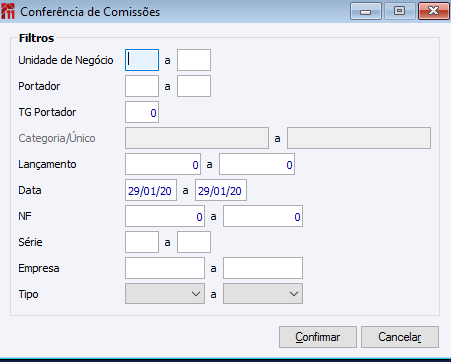Open the ending Tipo dropdown
Screen dimensions: 451x362
pos(263,294)
